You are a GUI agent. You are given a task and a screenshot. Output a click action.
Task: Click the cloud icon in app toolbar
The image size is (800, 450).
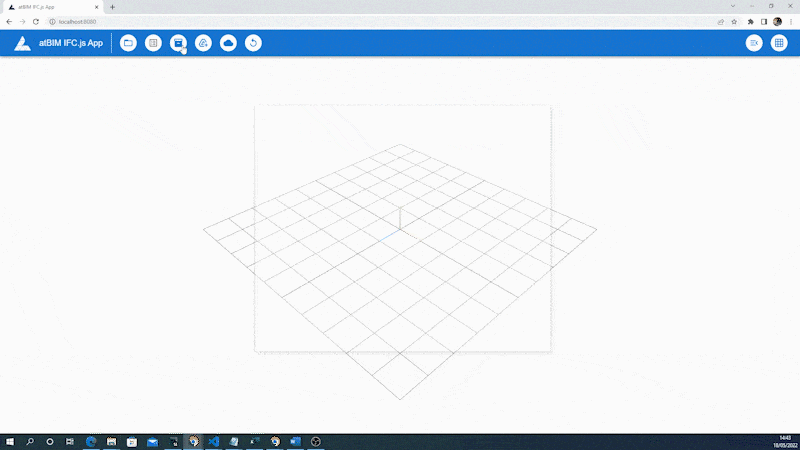[228, 43]
